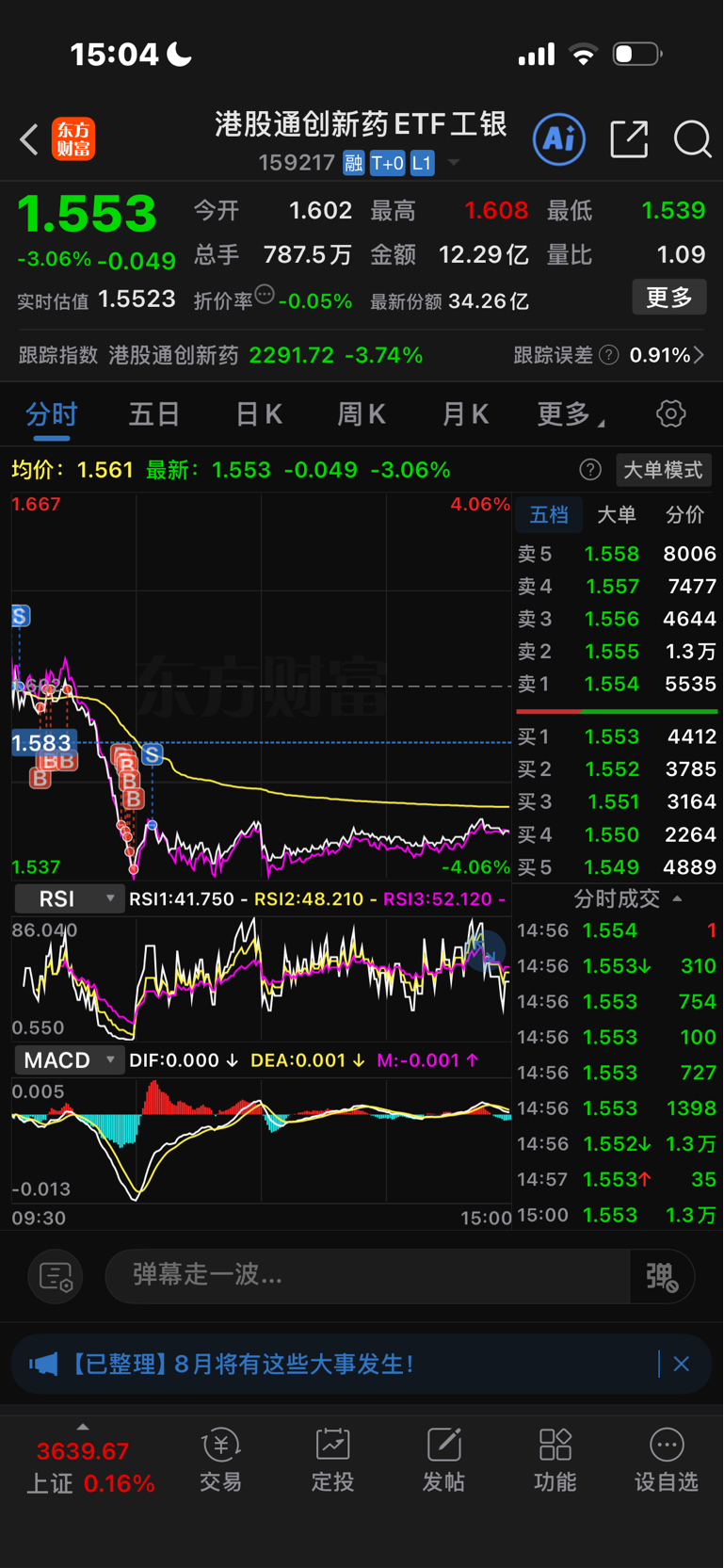
Task: Open chart settings hexagon gear
Action: tap(671, 413)
